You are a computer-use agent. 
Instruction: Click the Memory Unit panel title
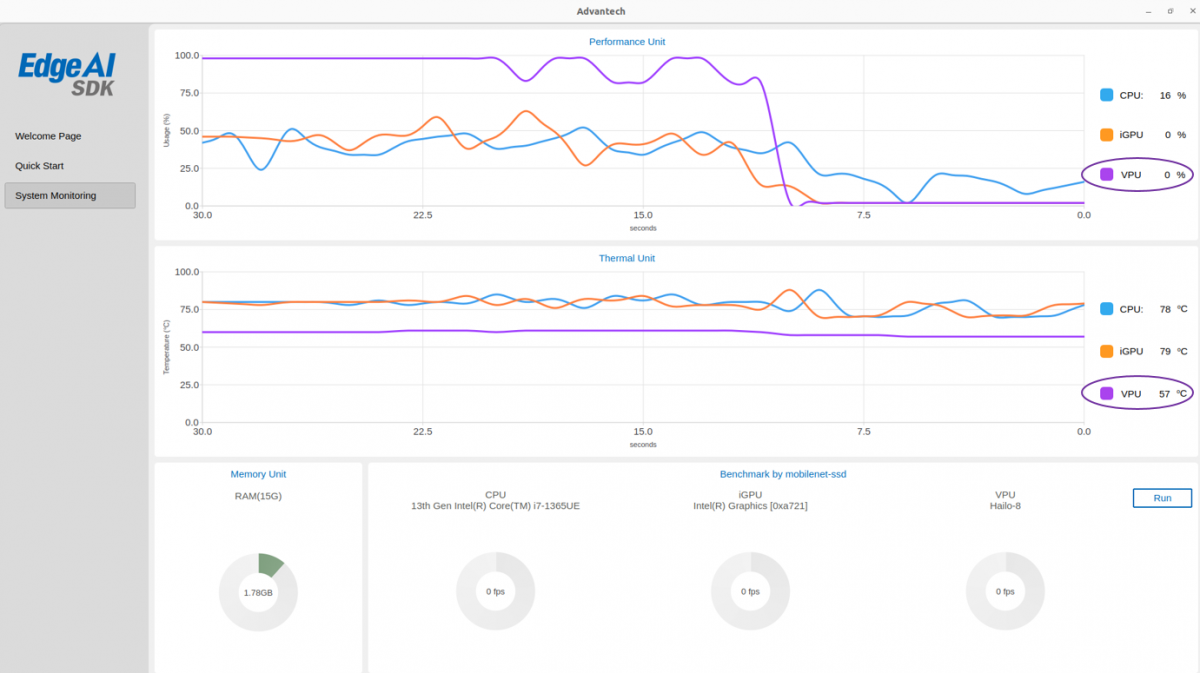pos(258,474)
